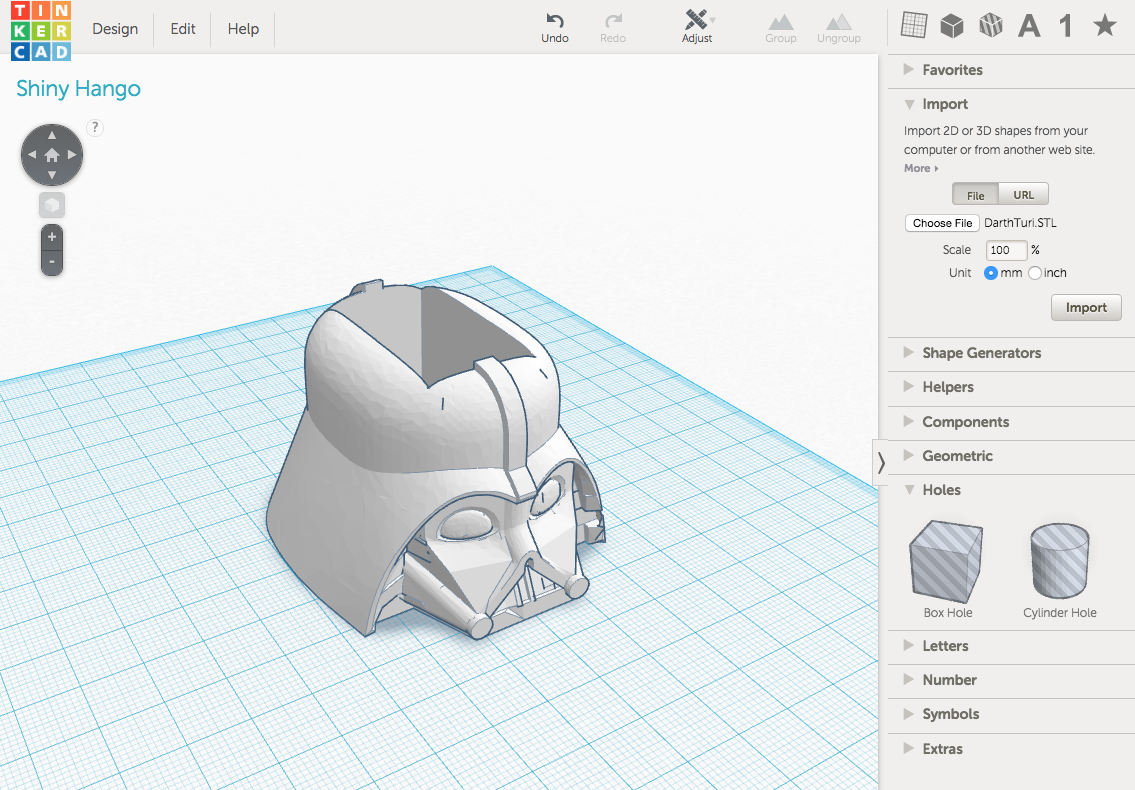1135x790 pixels.
Task: Click the home view navigation button
Action: [x=52, y=155]
